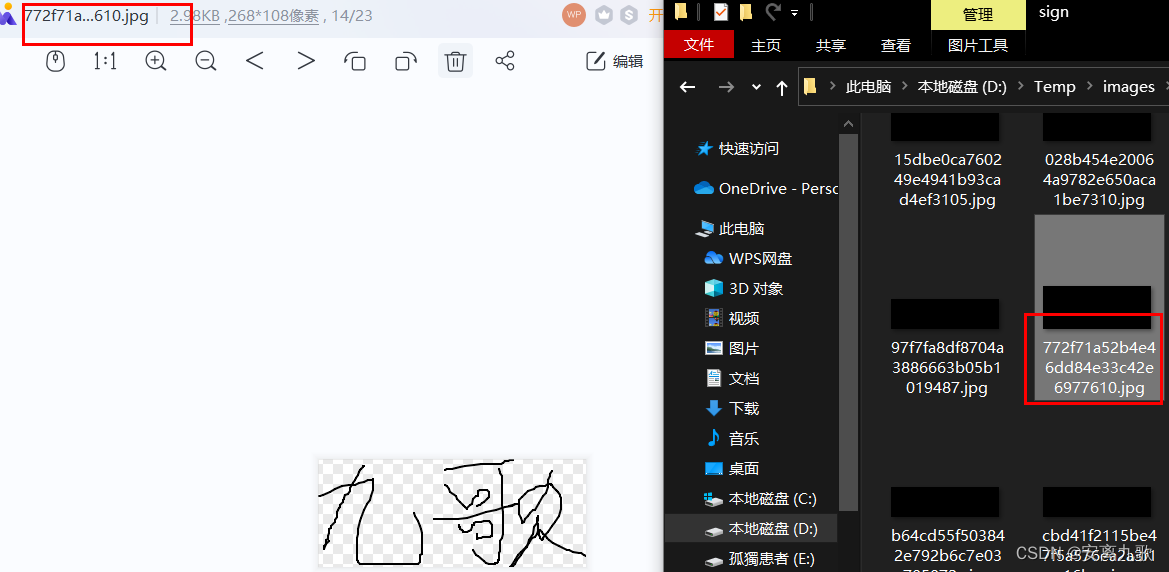This screenshot has height=572, width=1169.
Task: Expand the chevron after Temp in breadcrumb
Action: coord(1090,87)
